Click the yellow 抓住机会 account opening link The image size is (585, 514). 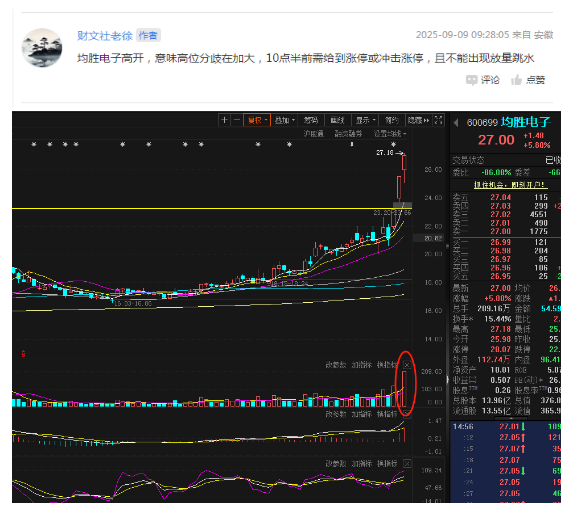pyautogui.click(x=509, y=185)
